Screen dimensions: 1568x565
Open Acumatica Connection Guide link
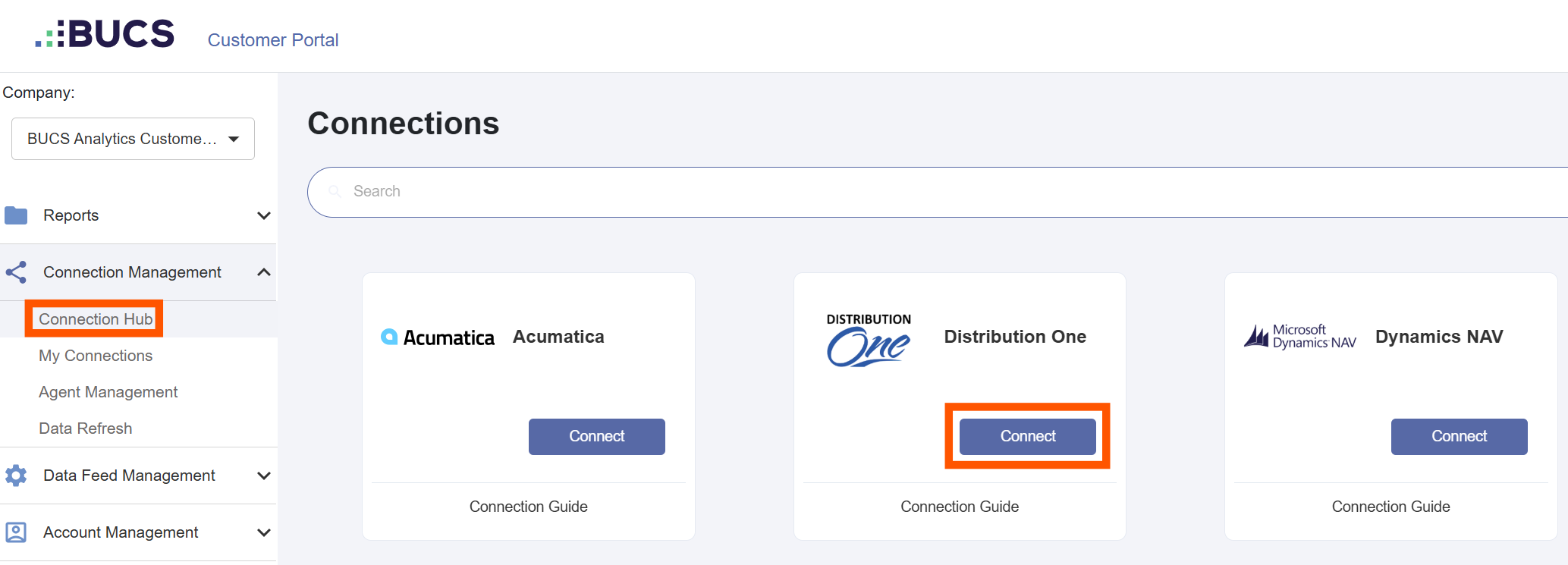pos(529,507)
